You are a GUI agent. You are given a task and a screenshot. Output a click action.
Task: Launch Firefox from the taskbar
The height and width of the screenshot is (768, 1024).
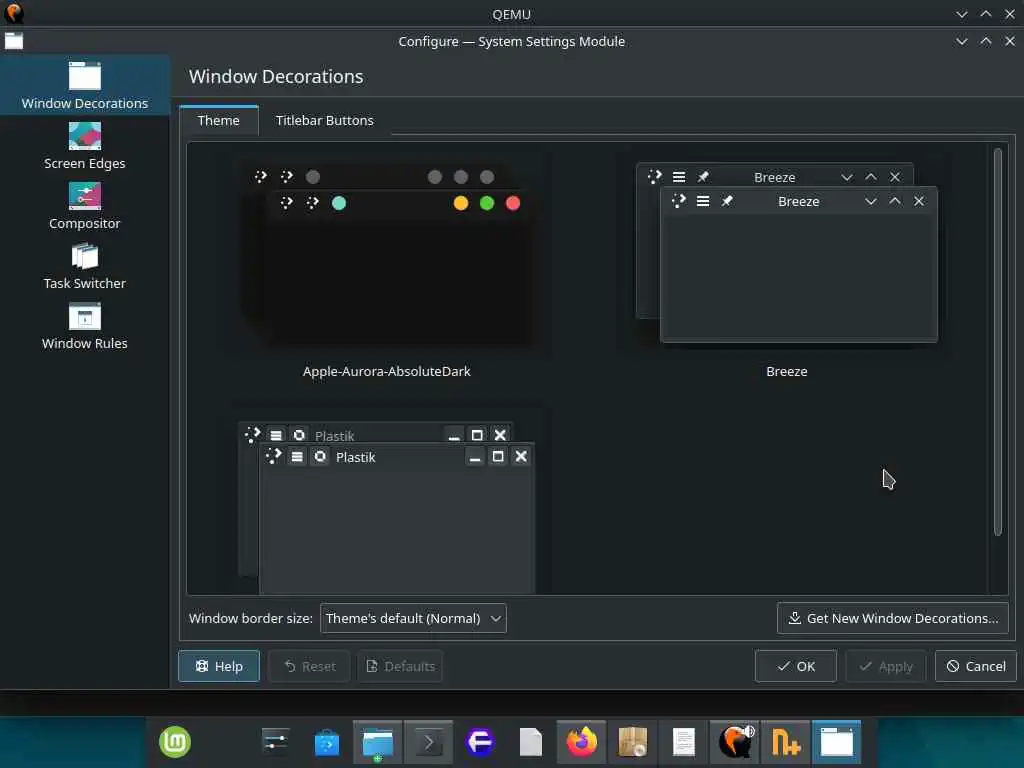point(581,742)
